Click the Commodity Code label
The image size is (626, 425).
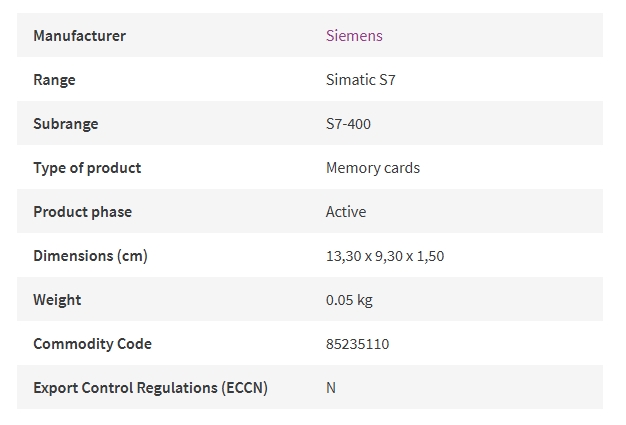(x=92, y=344)
